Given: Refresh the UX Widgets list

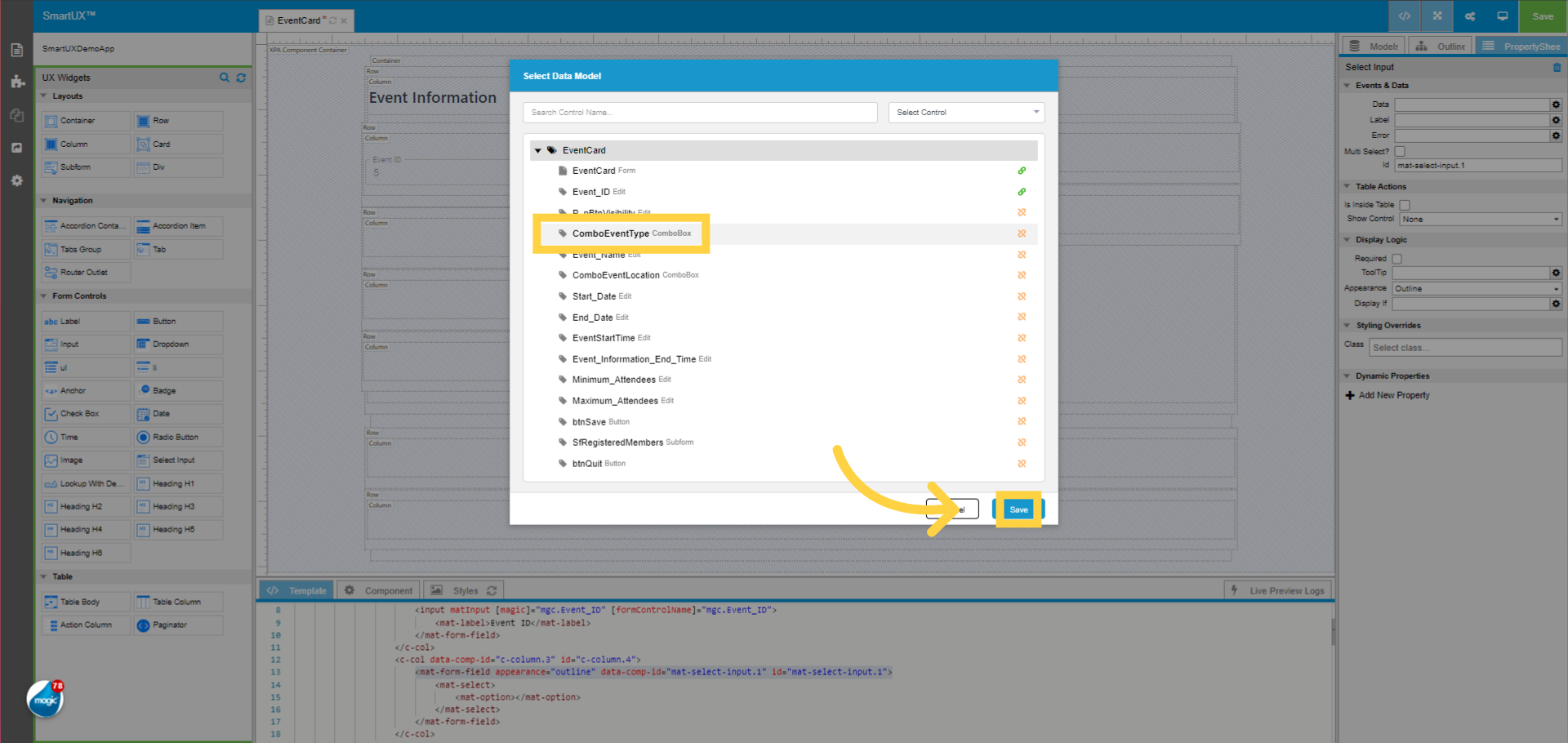Looking at the screenshot, I should (x=241, y=78).
